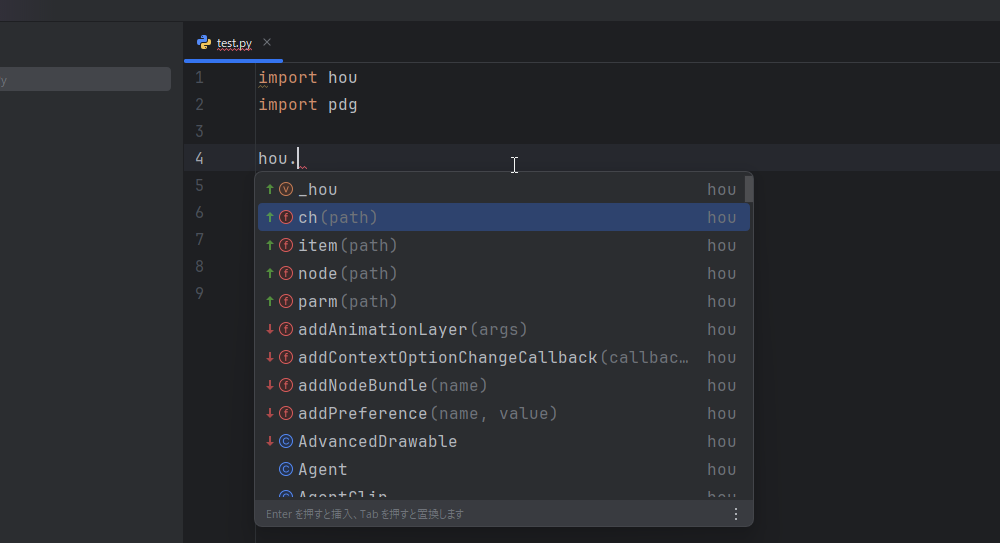1000x543 pixels.
Task: Click the variable icon beside _hou
Action: tap(286, 189)
